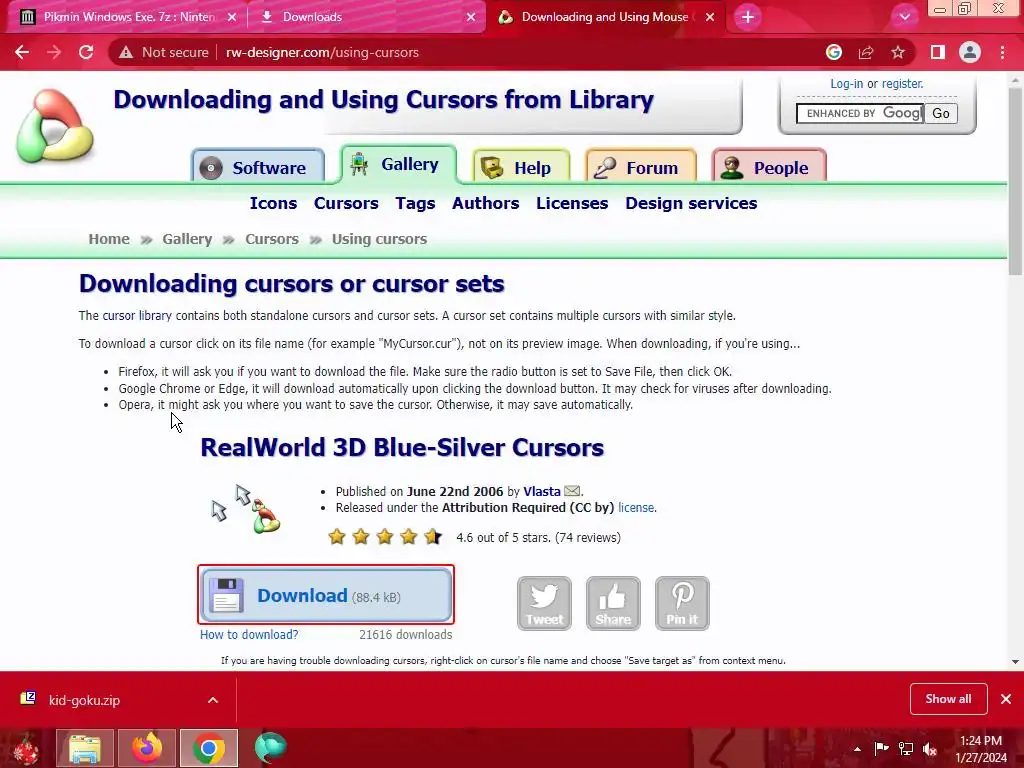Open Chrome three-dot menu

(1002, 52)
